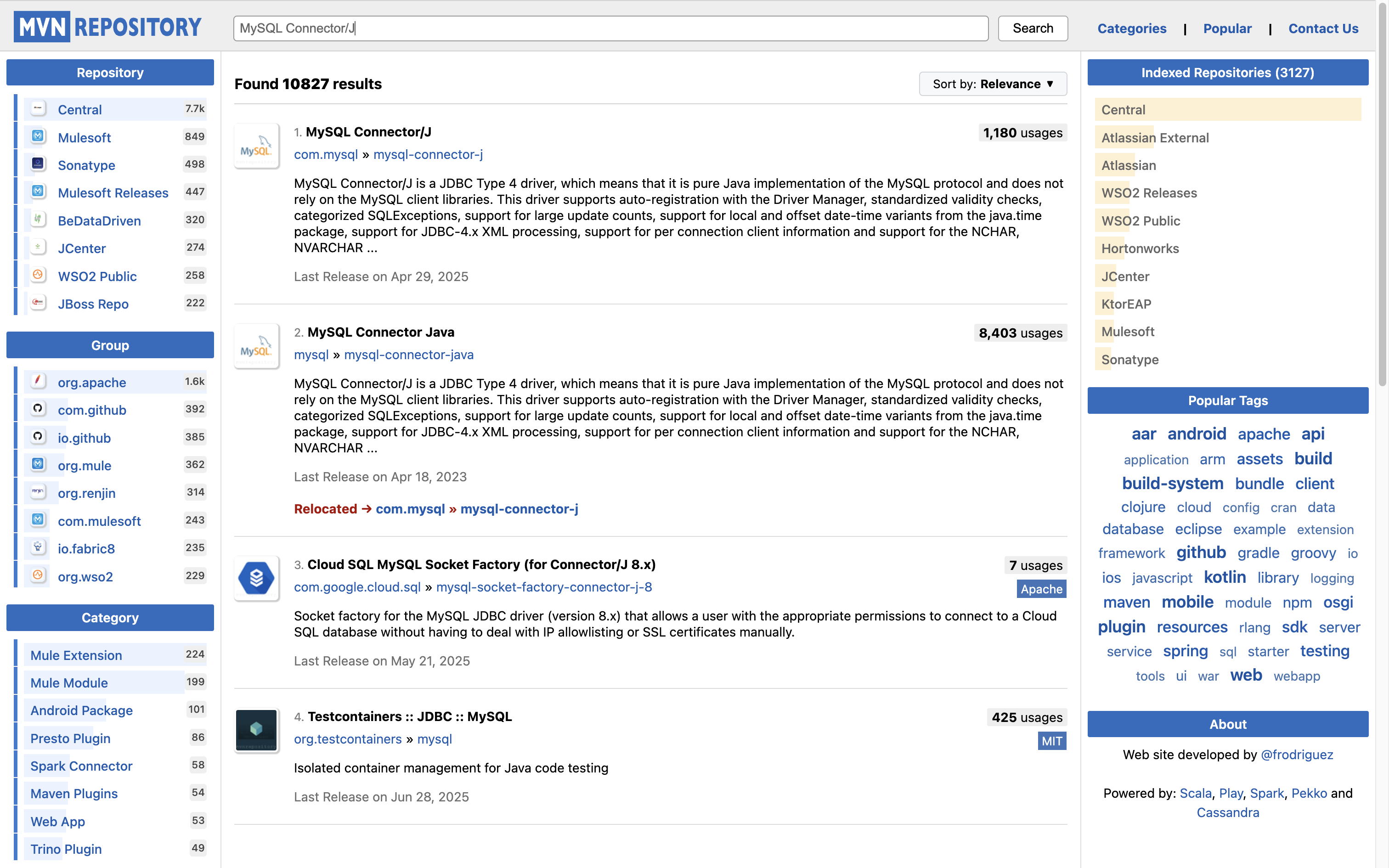
Task: Click into the search input field
Action: point(610,28)
